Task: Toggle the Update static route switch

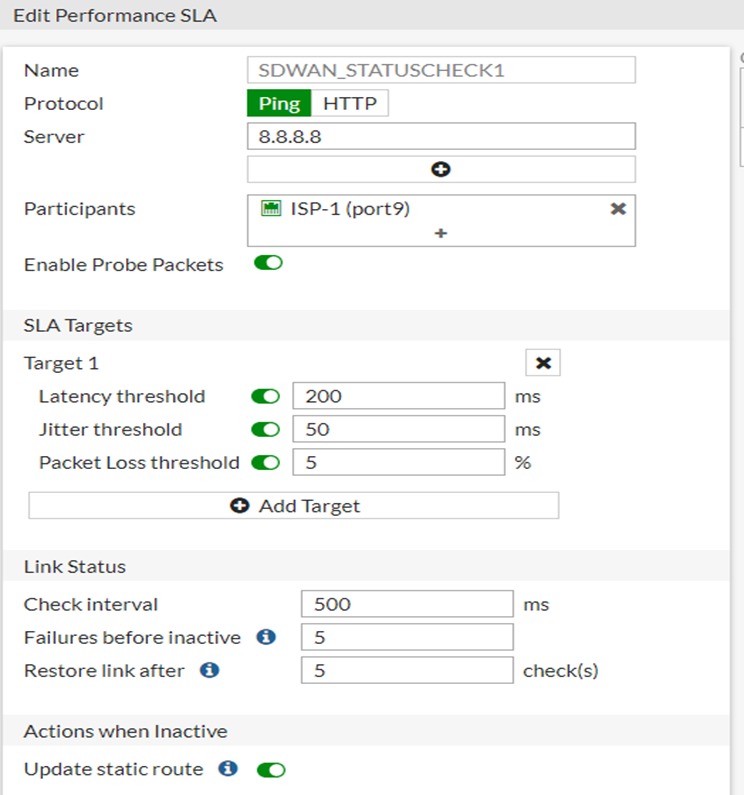Action: point(271,770)
